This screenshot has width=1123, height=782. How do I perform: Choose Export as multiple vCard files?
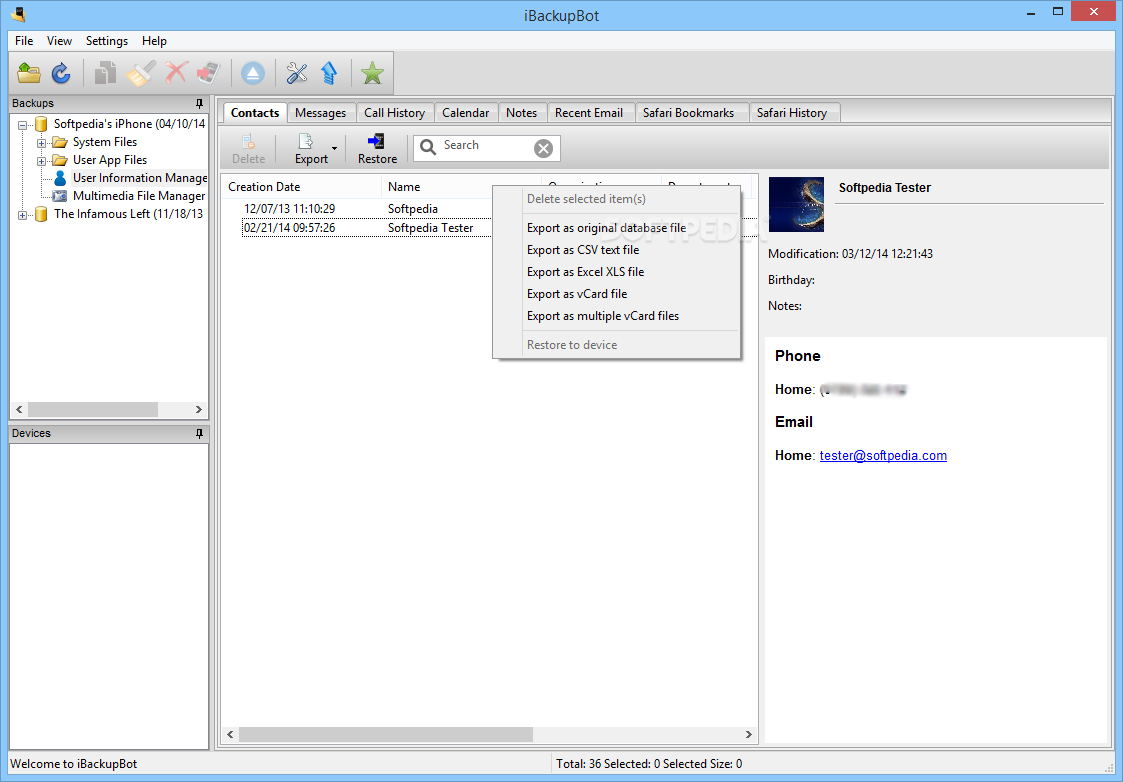click(x=617, y=316)
